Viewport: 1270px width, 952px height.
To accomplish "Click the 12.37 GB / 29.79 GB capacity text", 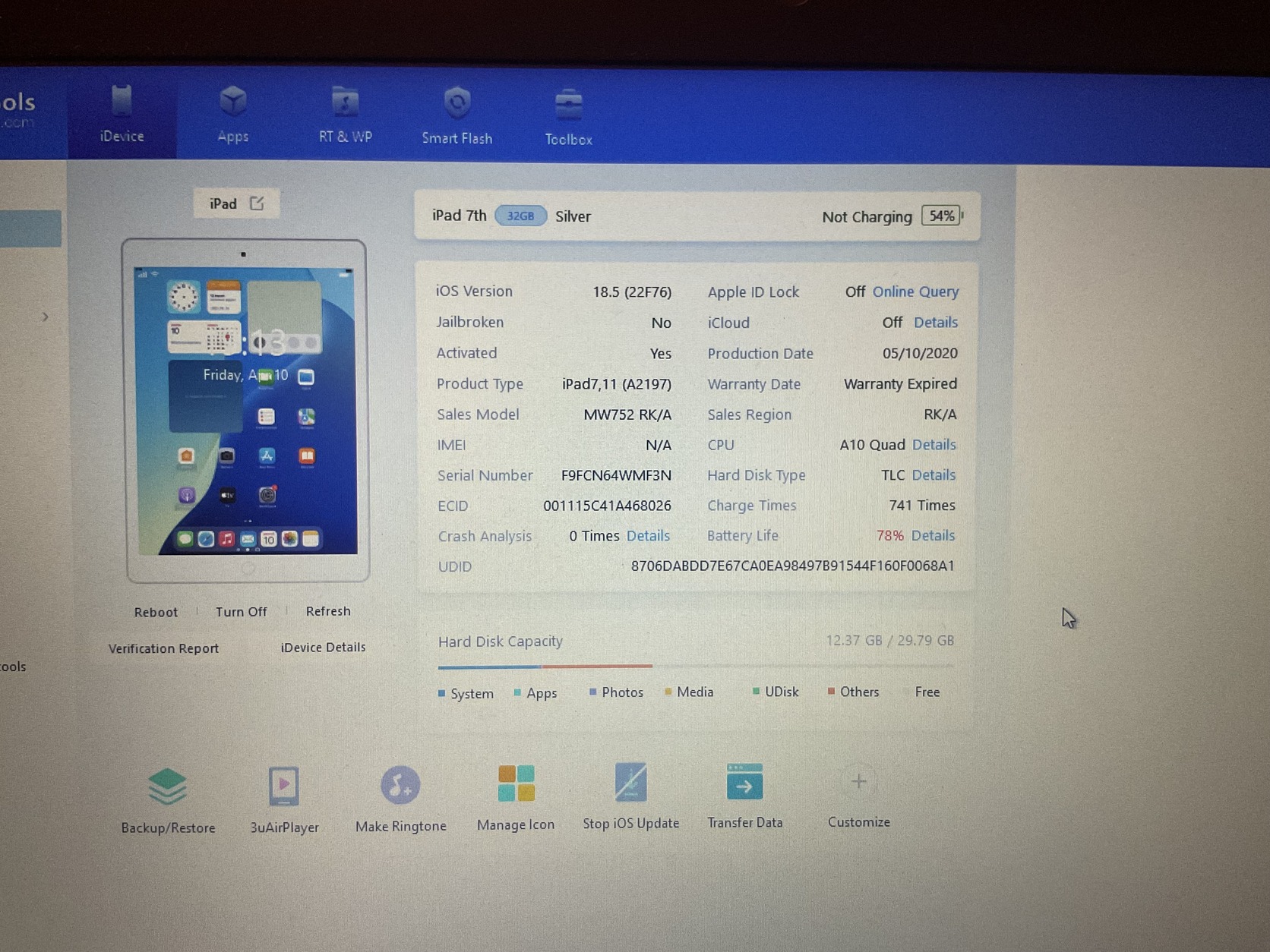I will pyautogui.click(x=889, y=640).
